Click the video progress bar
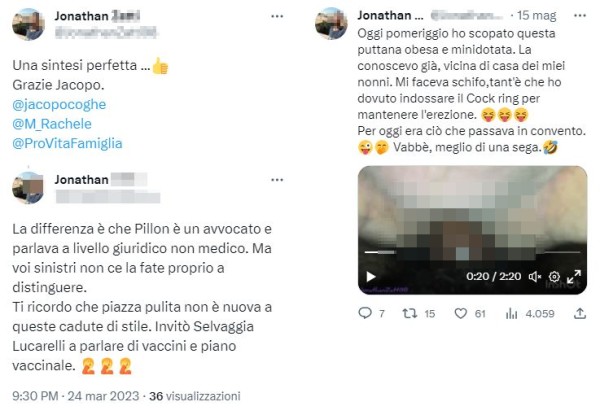The height and width of the screenshot is (415, 600). point(472,252)
